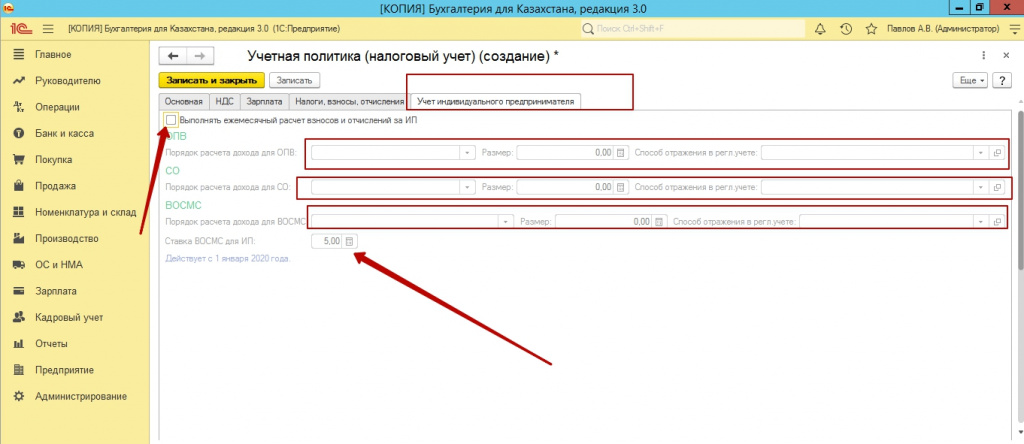The width and height of the screenshot is (1024, 444).
Task: Open the 1C main menu hamburger icon
Action: point(48,29)
